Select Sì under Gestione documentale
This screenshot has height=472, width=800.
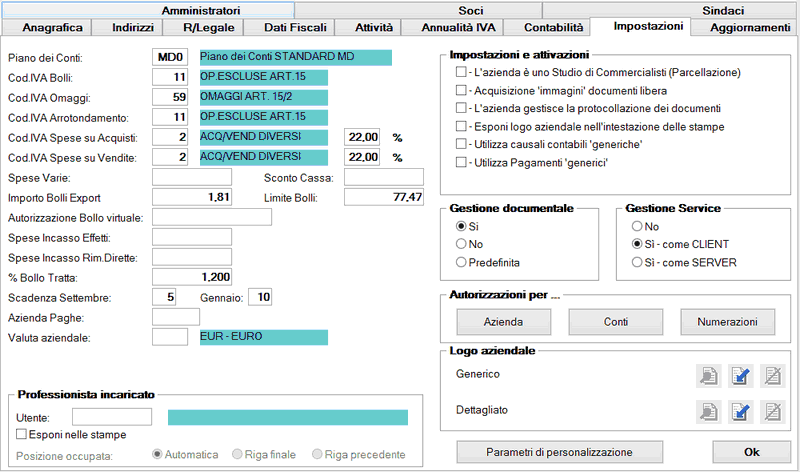[461, 226]
